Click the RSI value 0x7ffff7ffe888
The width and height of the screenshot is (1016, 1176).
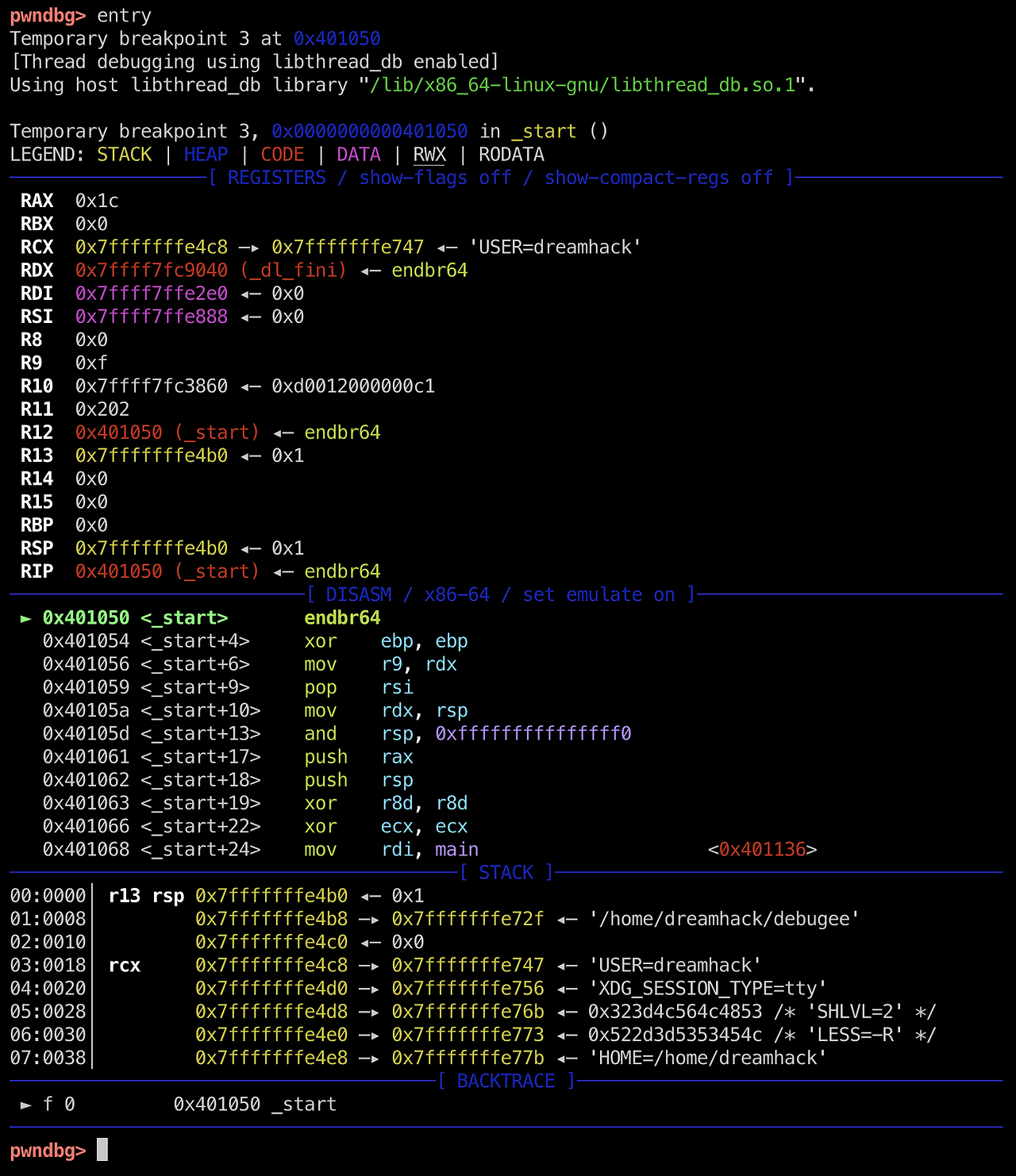152,317
